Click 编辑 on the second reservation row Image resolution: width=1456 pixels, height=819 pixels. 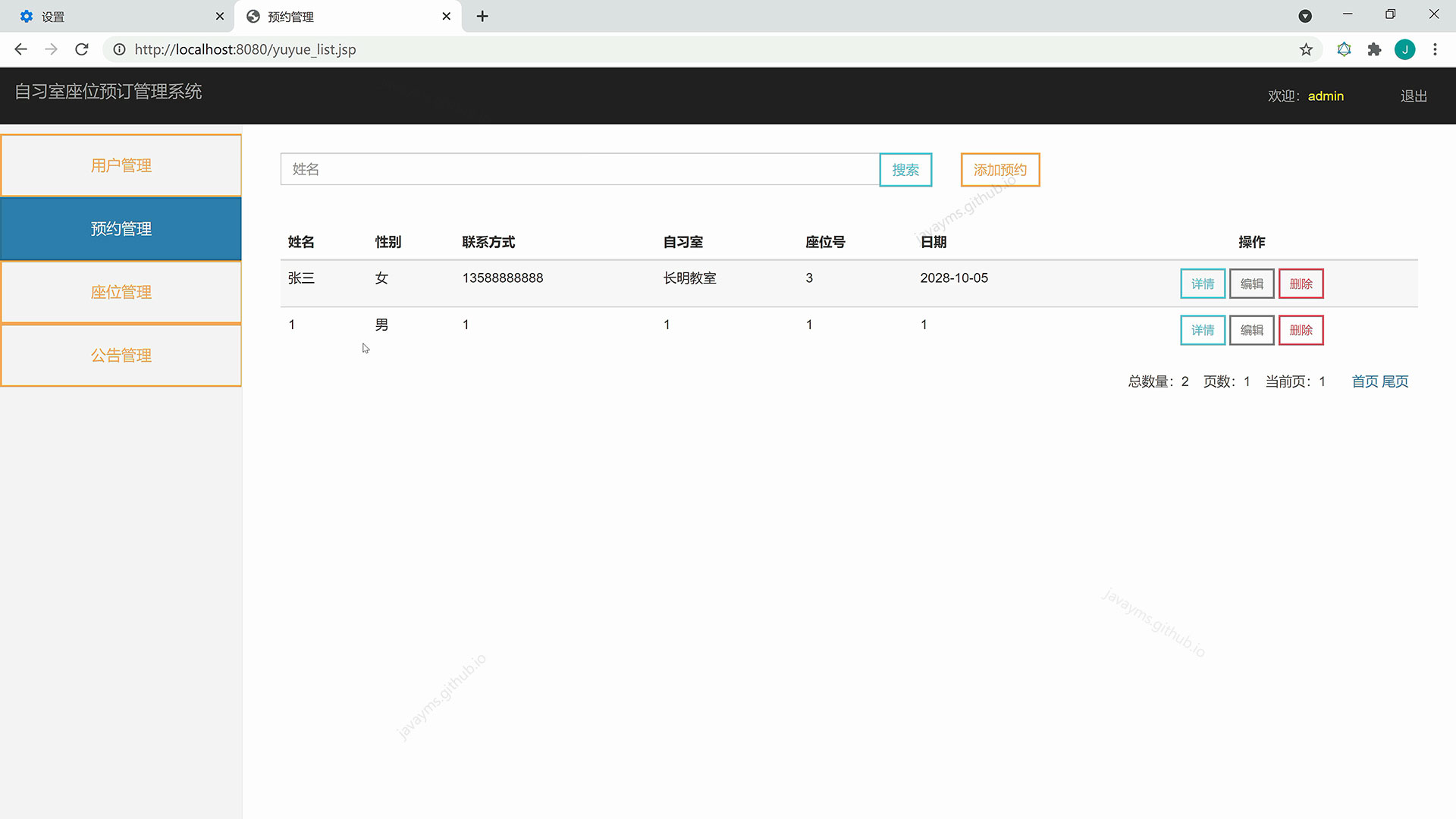pyautogui.click(x=1251, y=330)
